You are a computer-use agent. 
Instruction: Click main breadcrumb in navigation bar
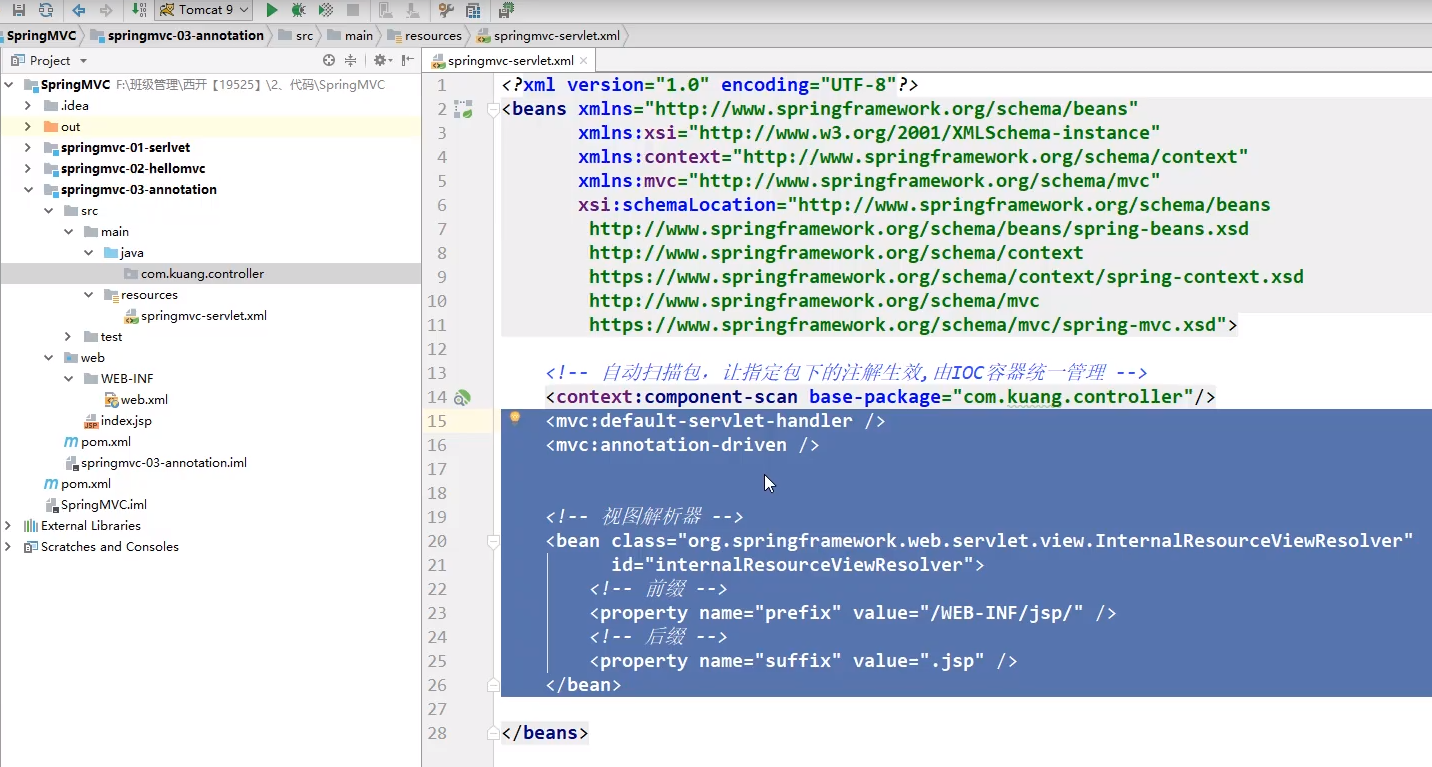coord(350,35)
